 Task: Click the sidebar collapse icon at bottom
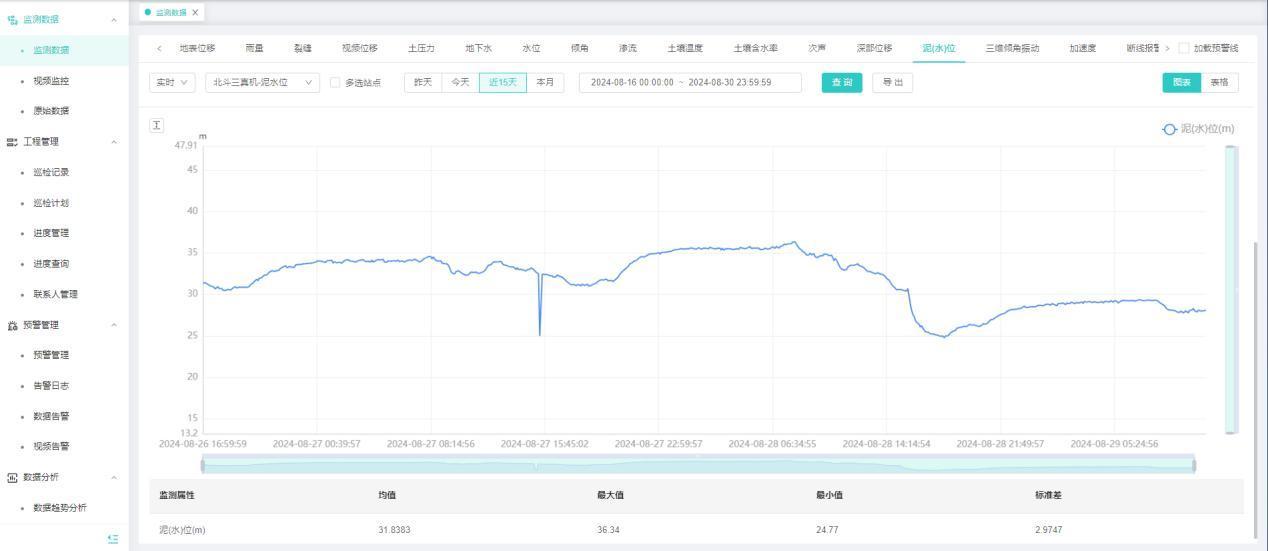click(113, 539)
